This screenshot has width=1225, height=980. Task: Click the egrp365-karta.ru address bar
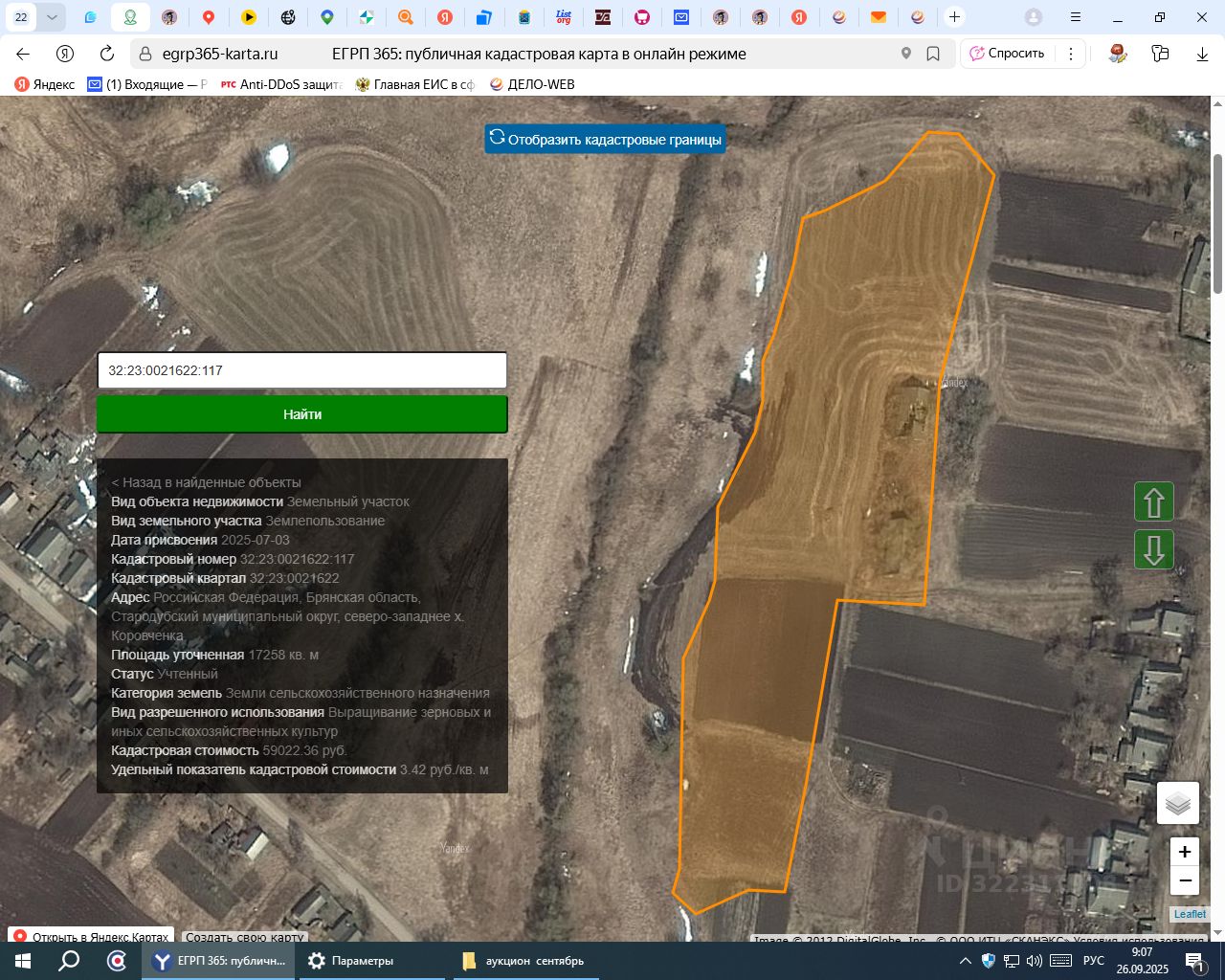[220, 54]
